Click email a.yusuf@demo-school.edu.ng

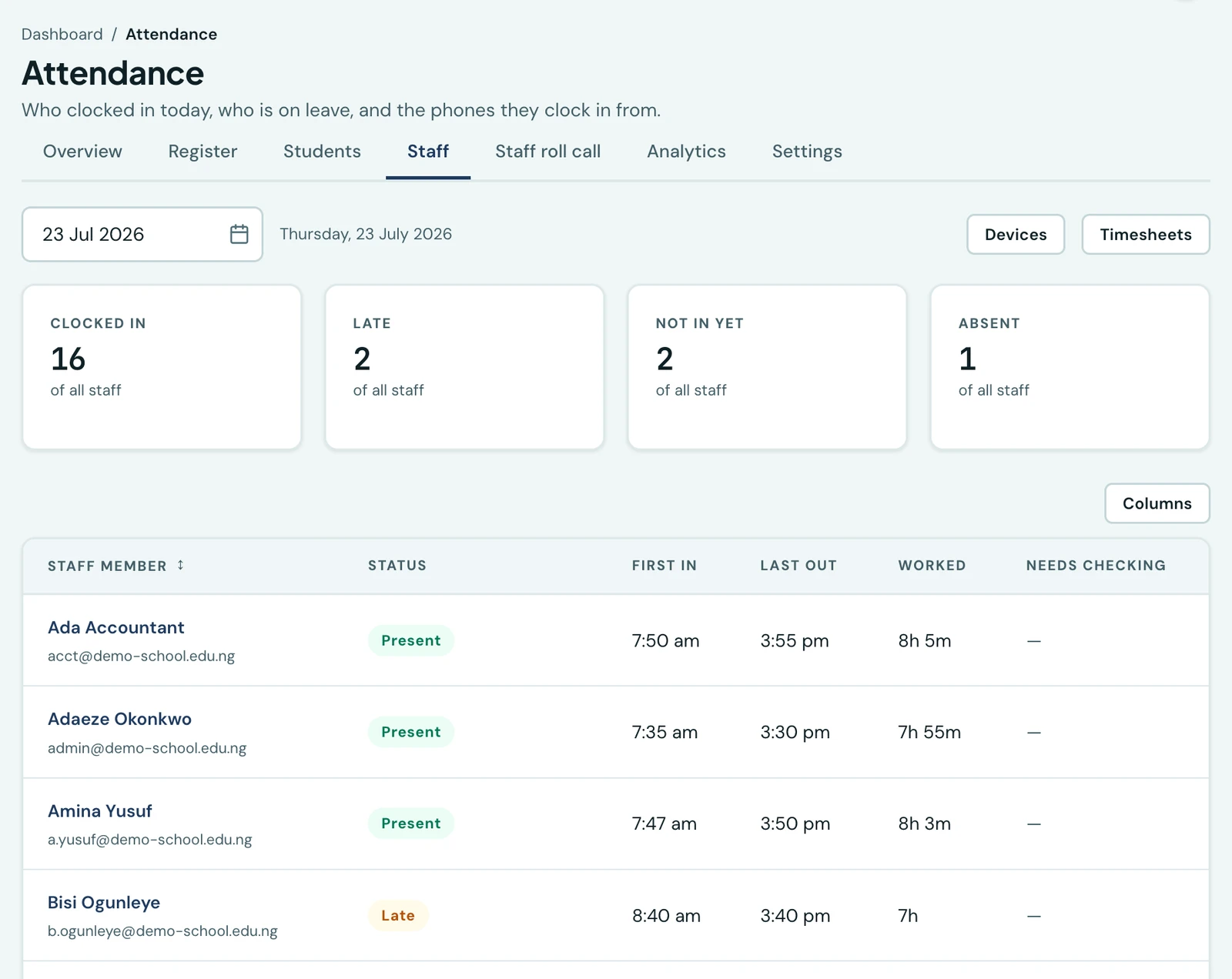[x=150, y=839]
